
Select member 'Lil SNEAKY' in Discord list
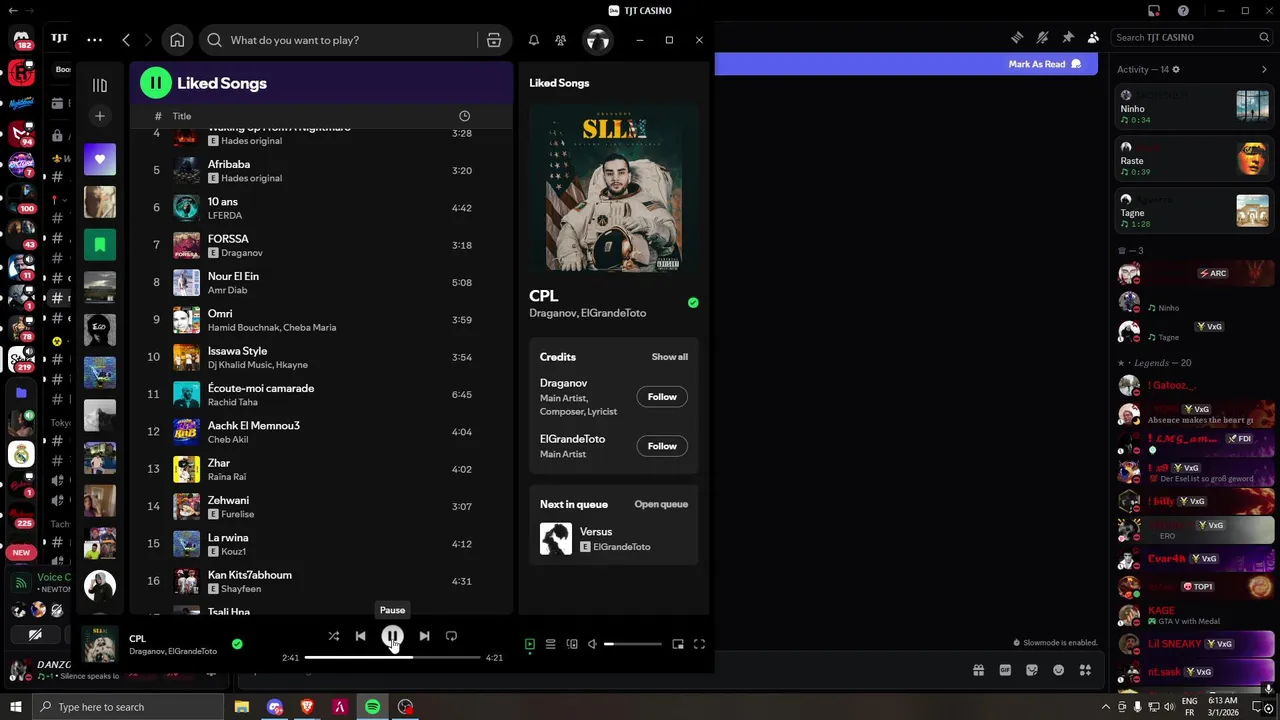[x=1195, y=643]
